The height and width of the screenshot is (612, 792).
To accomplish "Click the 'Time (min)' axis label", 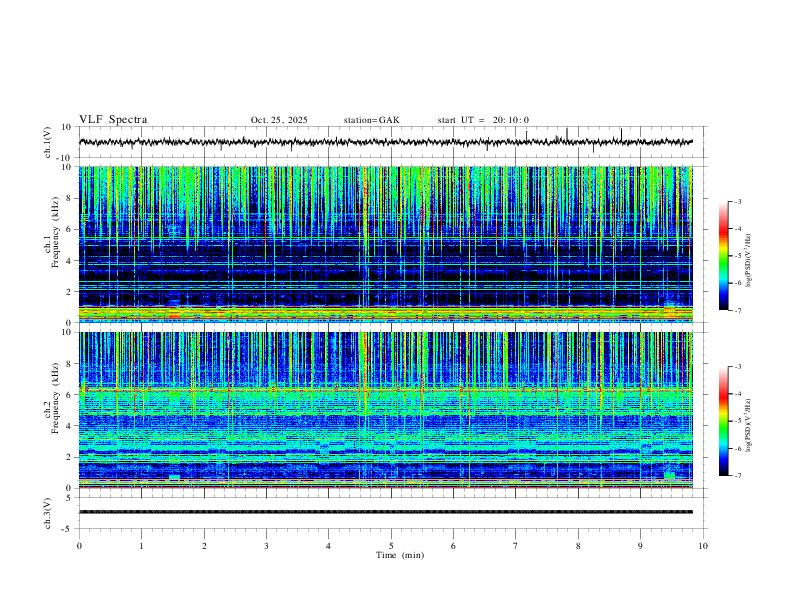I will click(400, 555).
